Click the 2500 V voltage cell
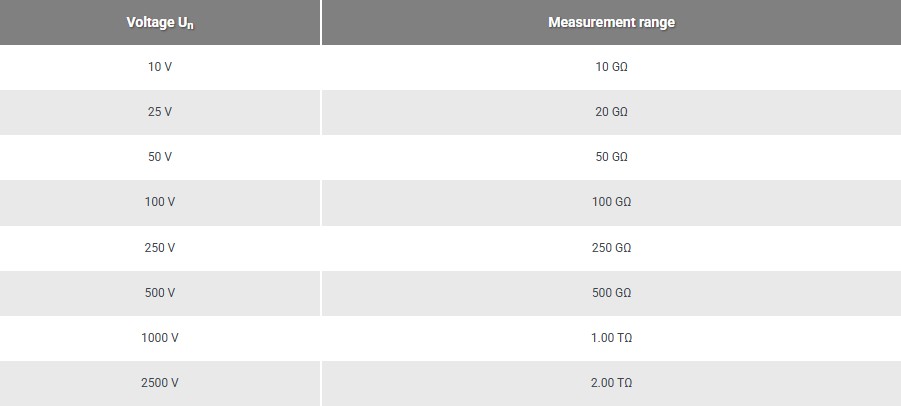Screen dimensions: 901x406 (x=160, y=383)
